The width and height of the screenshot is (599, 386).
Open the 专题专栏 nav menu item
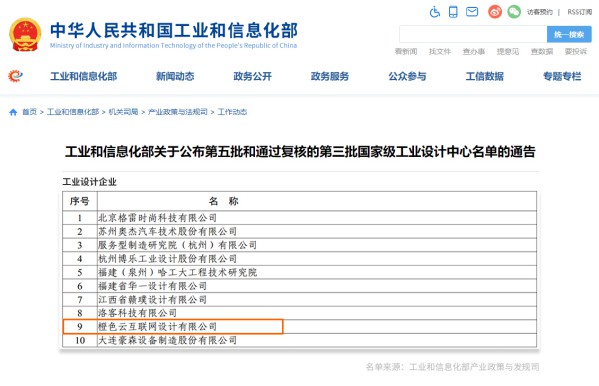(562, 76)
